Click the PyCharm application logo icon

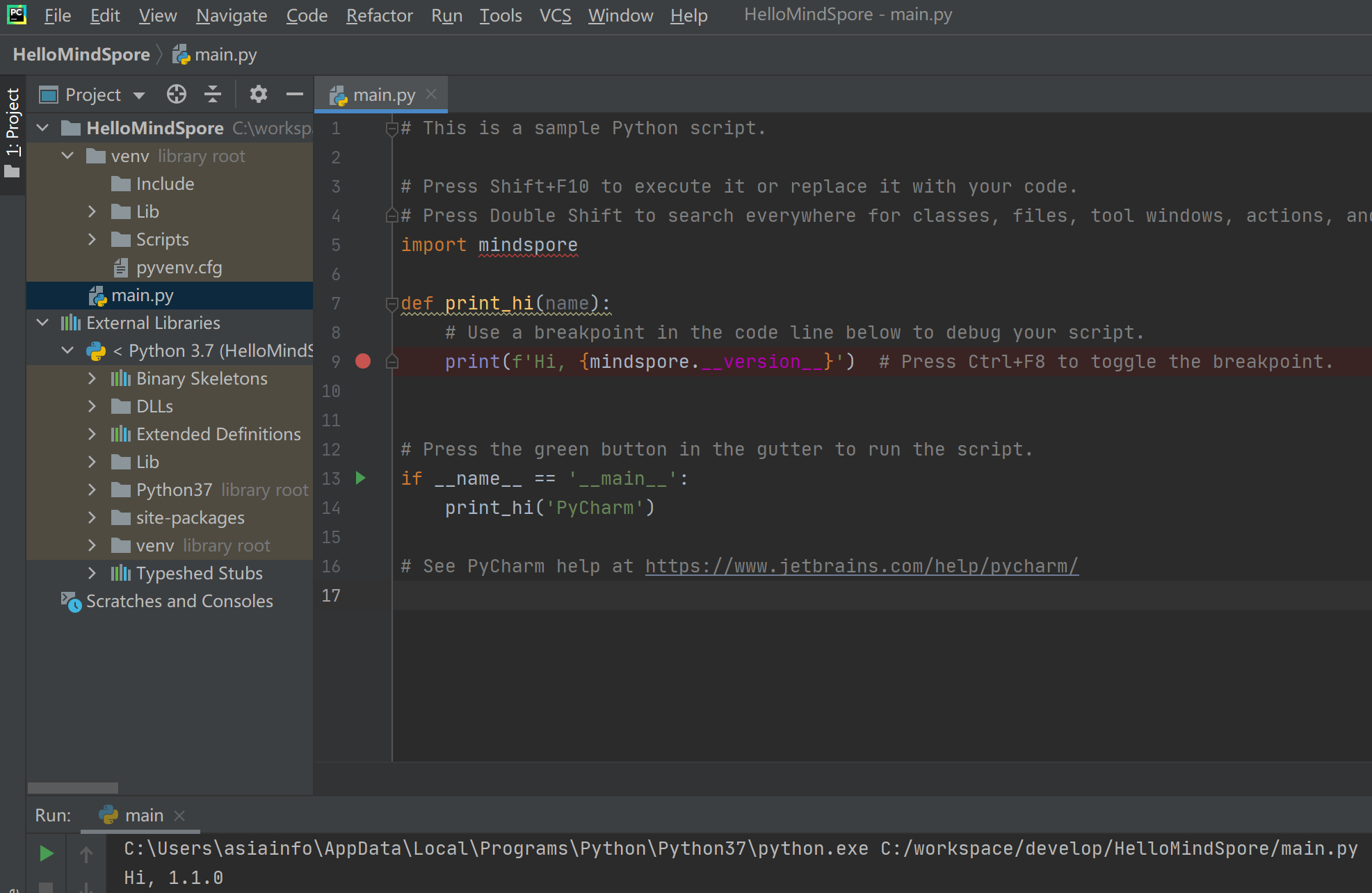tap(17, 15)
